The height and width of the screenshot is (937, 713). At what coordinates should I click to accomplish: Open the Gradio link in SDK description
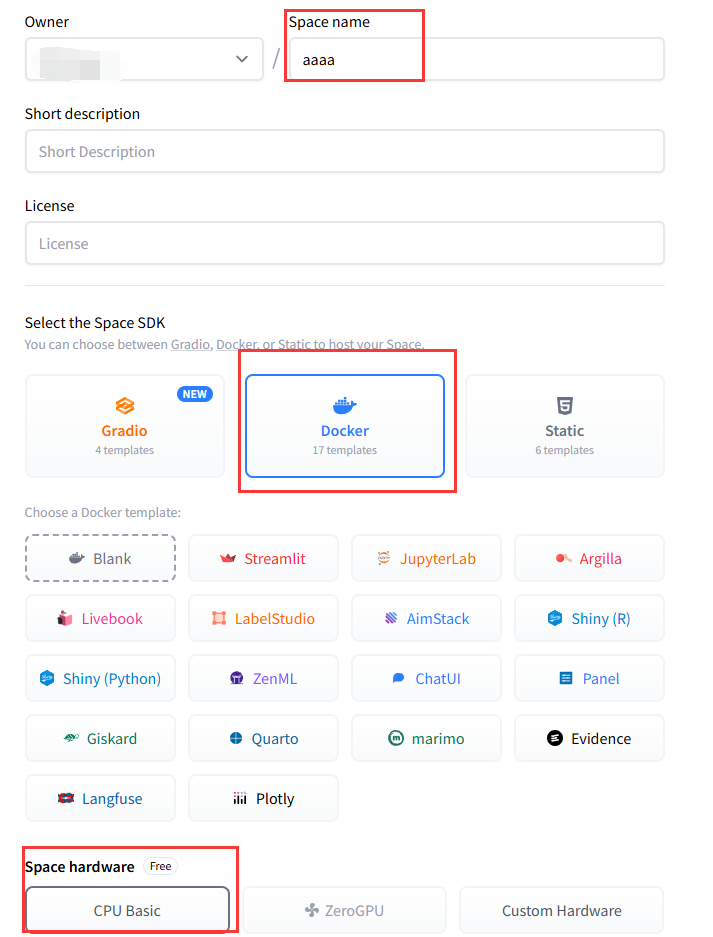[190, 344]
